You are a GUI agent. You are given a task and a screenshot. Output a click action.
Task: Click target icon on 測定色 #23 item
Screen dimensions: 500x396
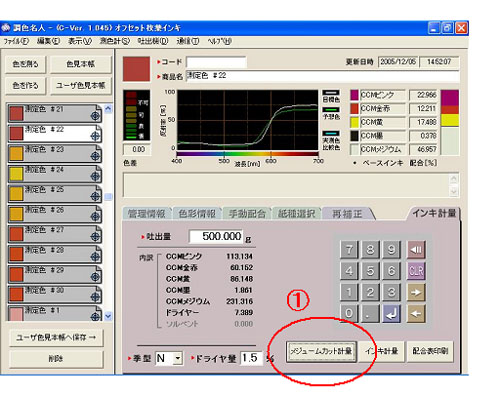pyautogui.click(x=95, y=156)
